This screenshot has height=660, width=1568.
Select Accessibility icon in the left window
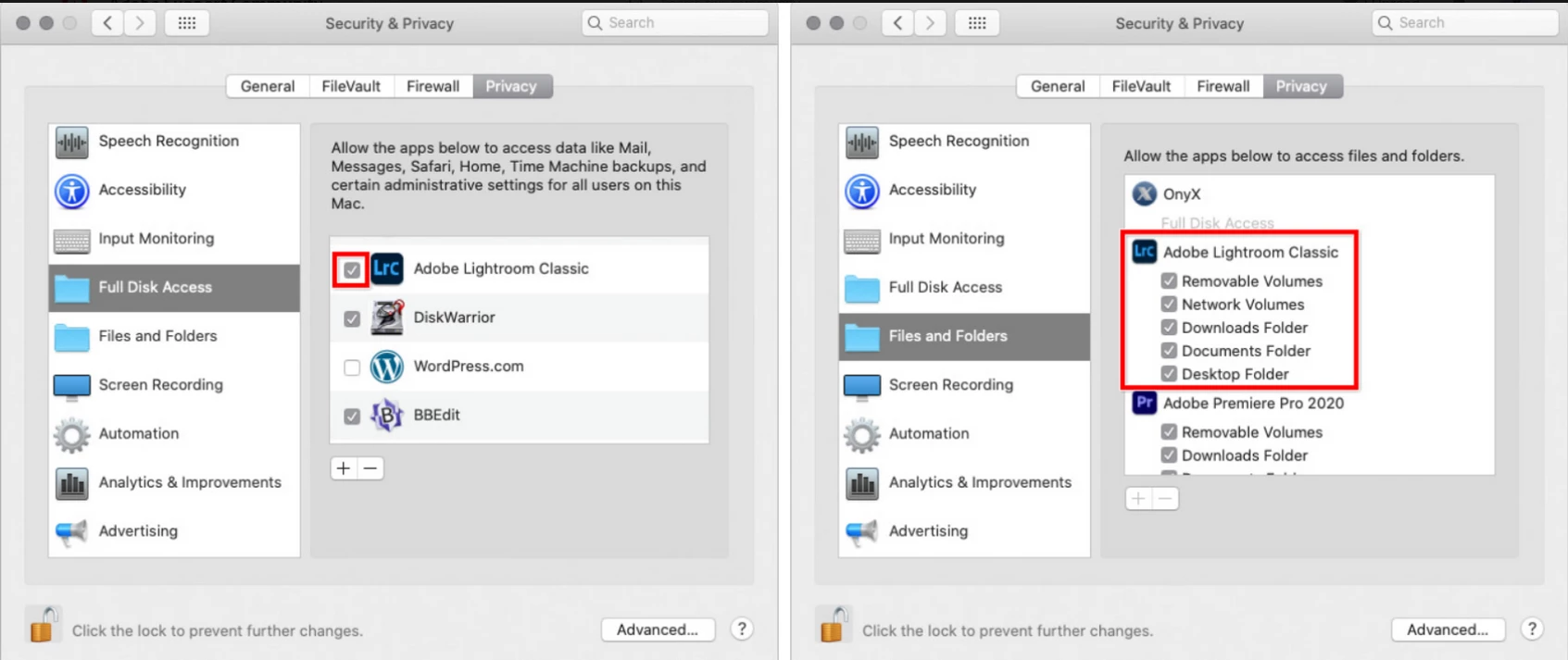[71, 191]
